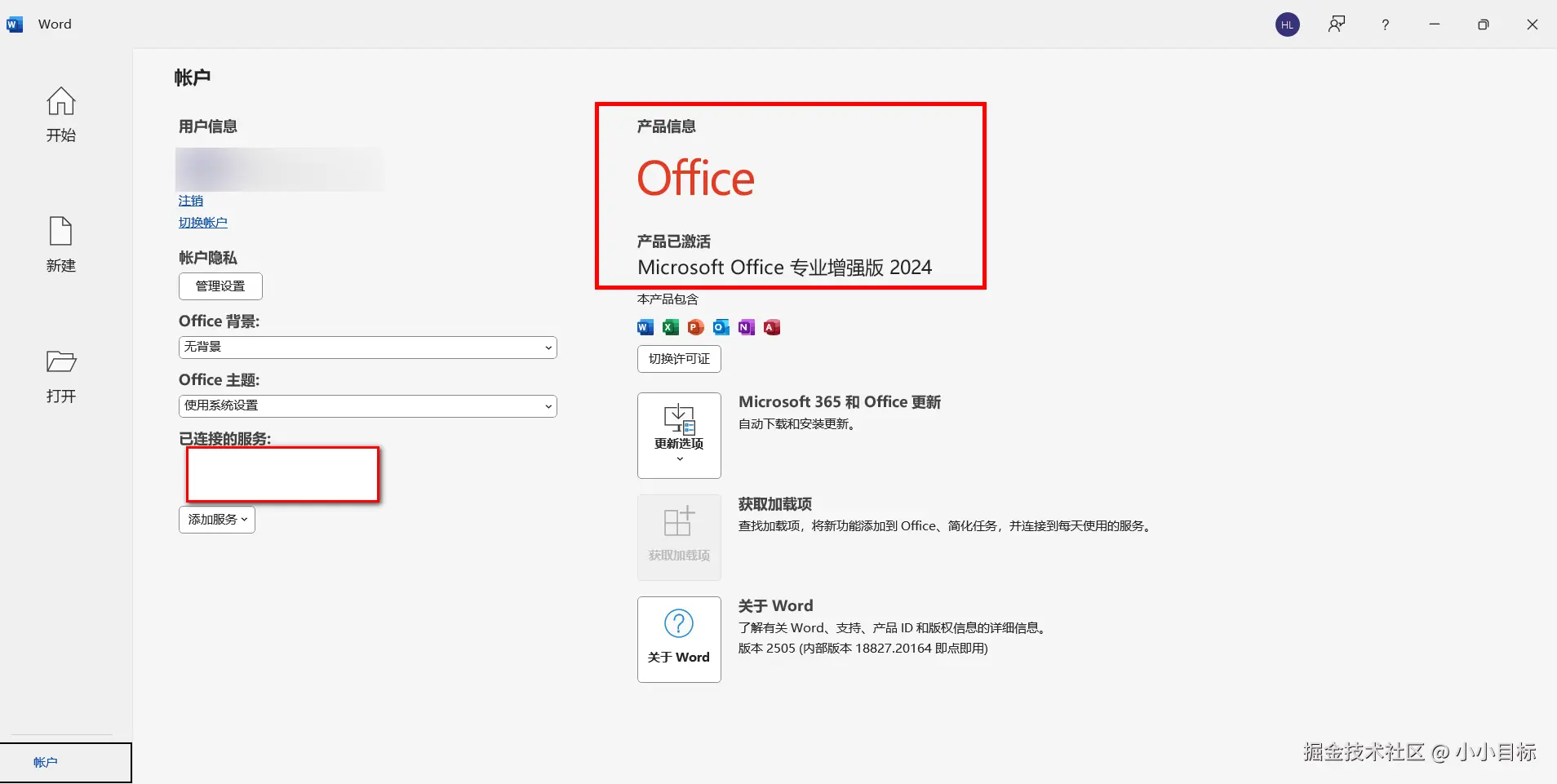The height and width of the screenshot is (784, 1557).
Task: Open the 关于 Word about button
Action: click(x=679, y=640)
